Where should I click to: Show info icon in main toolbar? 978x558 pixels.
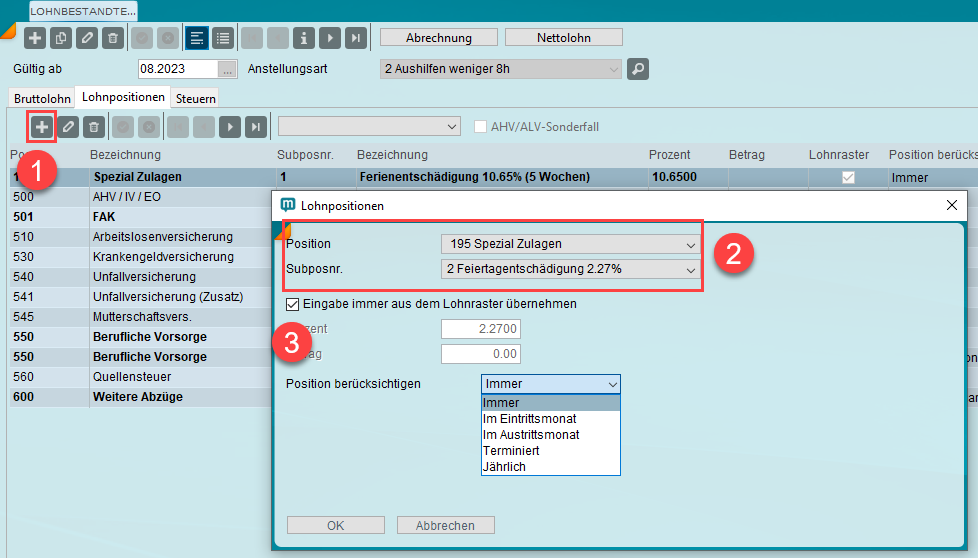(x=304, y=38)
